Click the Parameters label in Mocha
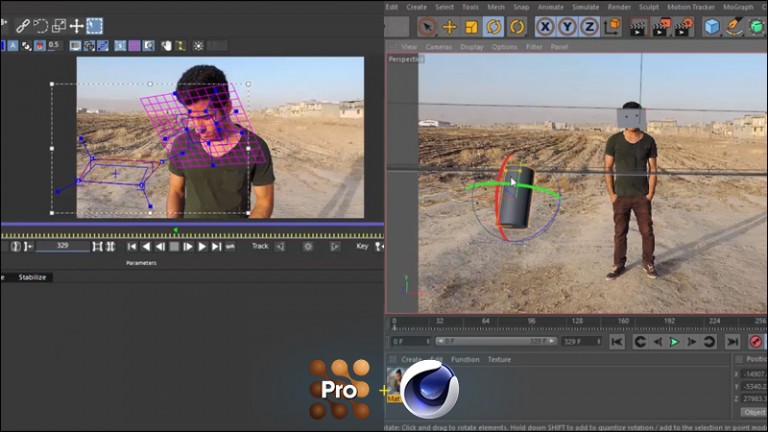Viewport: 768px width, 432px height. tap(141, 263)
